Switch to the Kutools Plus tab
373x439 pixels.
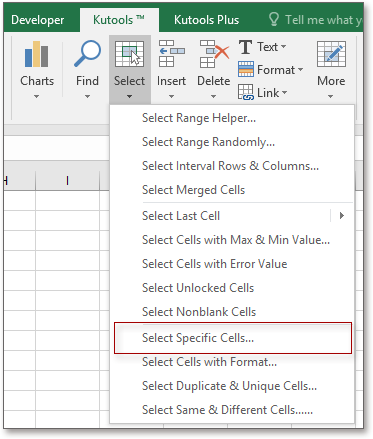click(206, 20)
